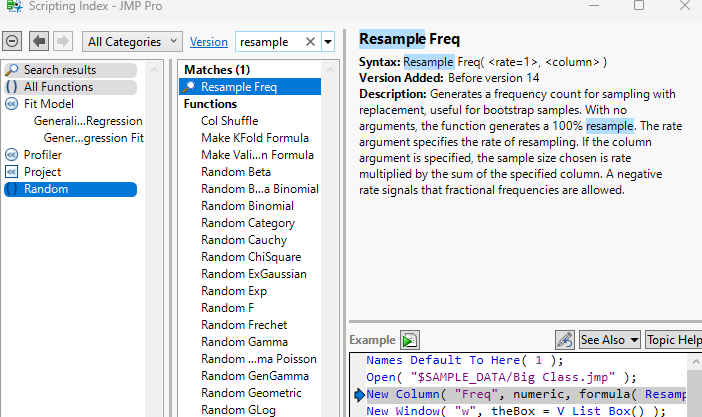Image resolution: width=702 pixels, height=417 pixels.
Task: Select Random Gamma function
Action: coord(244,342)
